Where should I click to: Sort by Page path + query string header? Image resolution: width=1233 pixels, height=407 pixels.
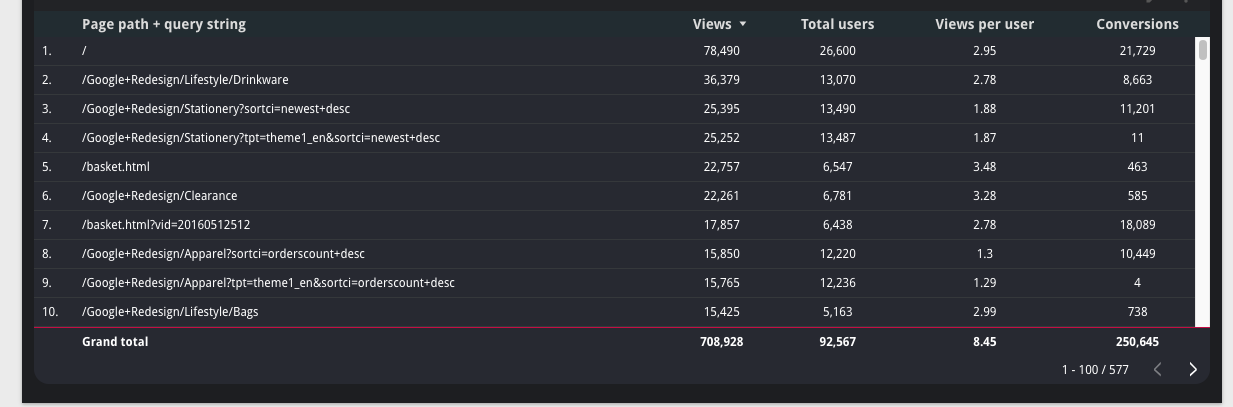[164, 24]
